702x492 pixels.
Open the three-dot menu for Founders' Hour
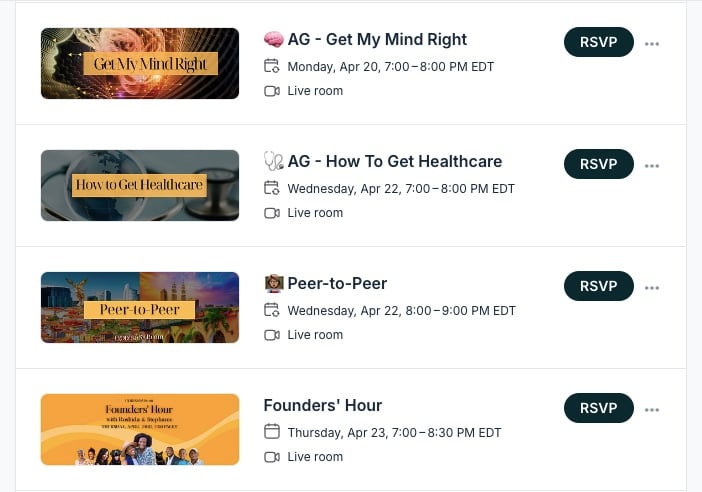coord(652,410)
